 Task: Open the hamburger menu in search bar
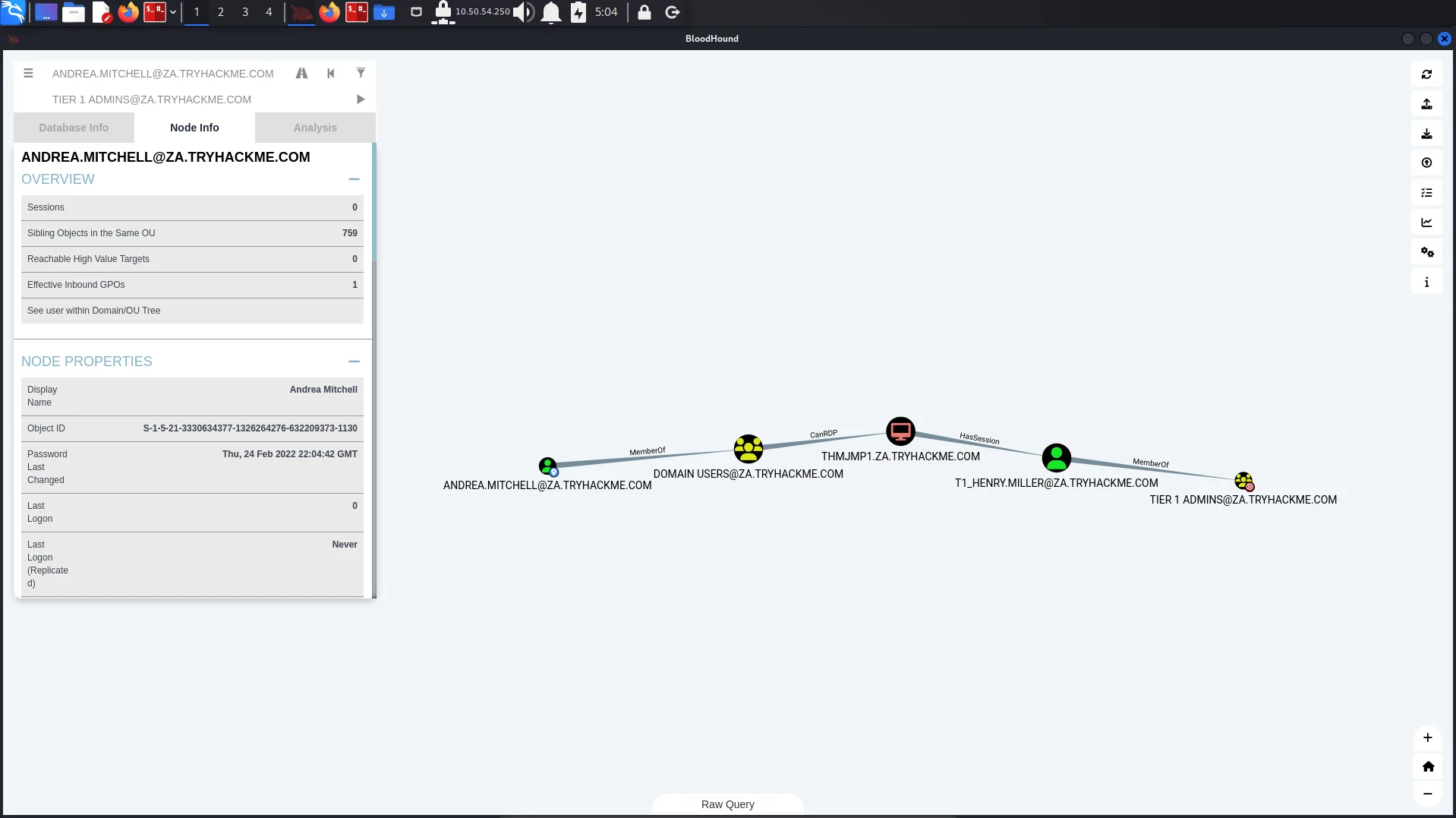28,74
